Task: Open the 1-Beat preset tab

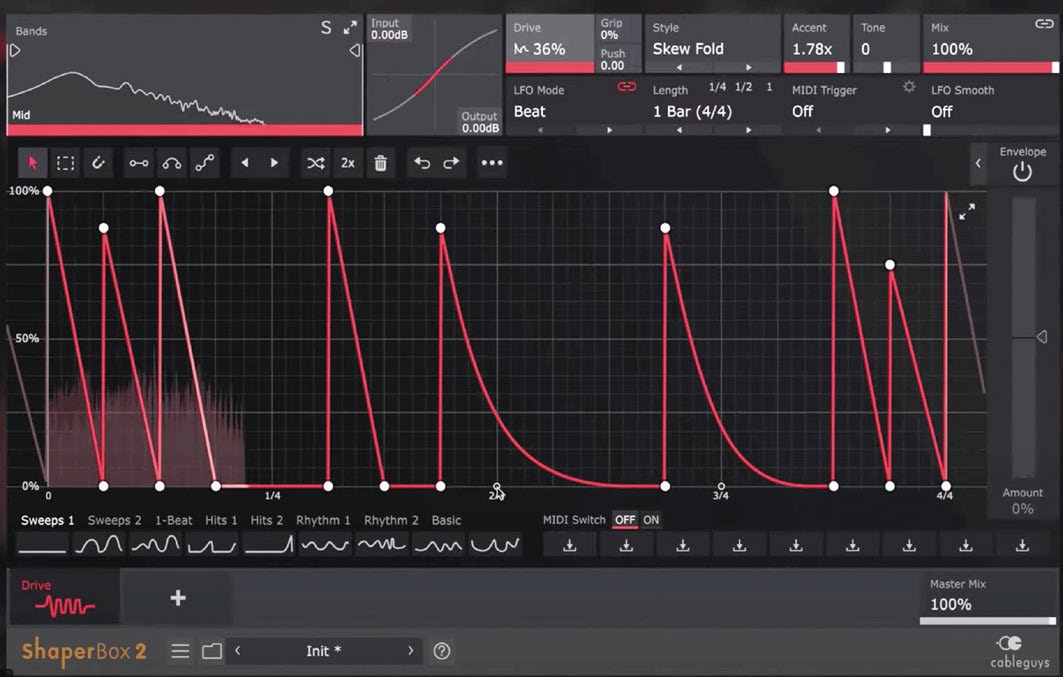Action: point(174,520)
